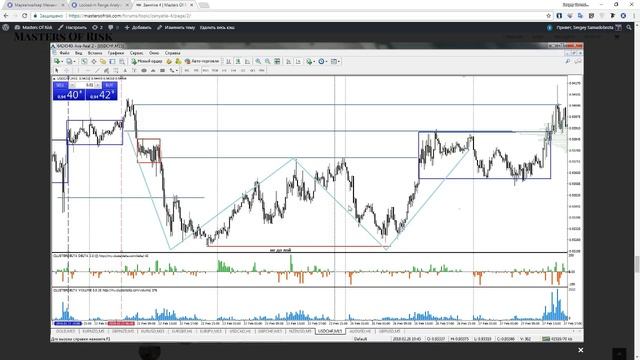Switch chart to line chart mode
The image size is (640, 360).
point(247,61)
